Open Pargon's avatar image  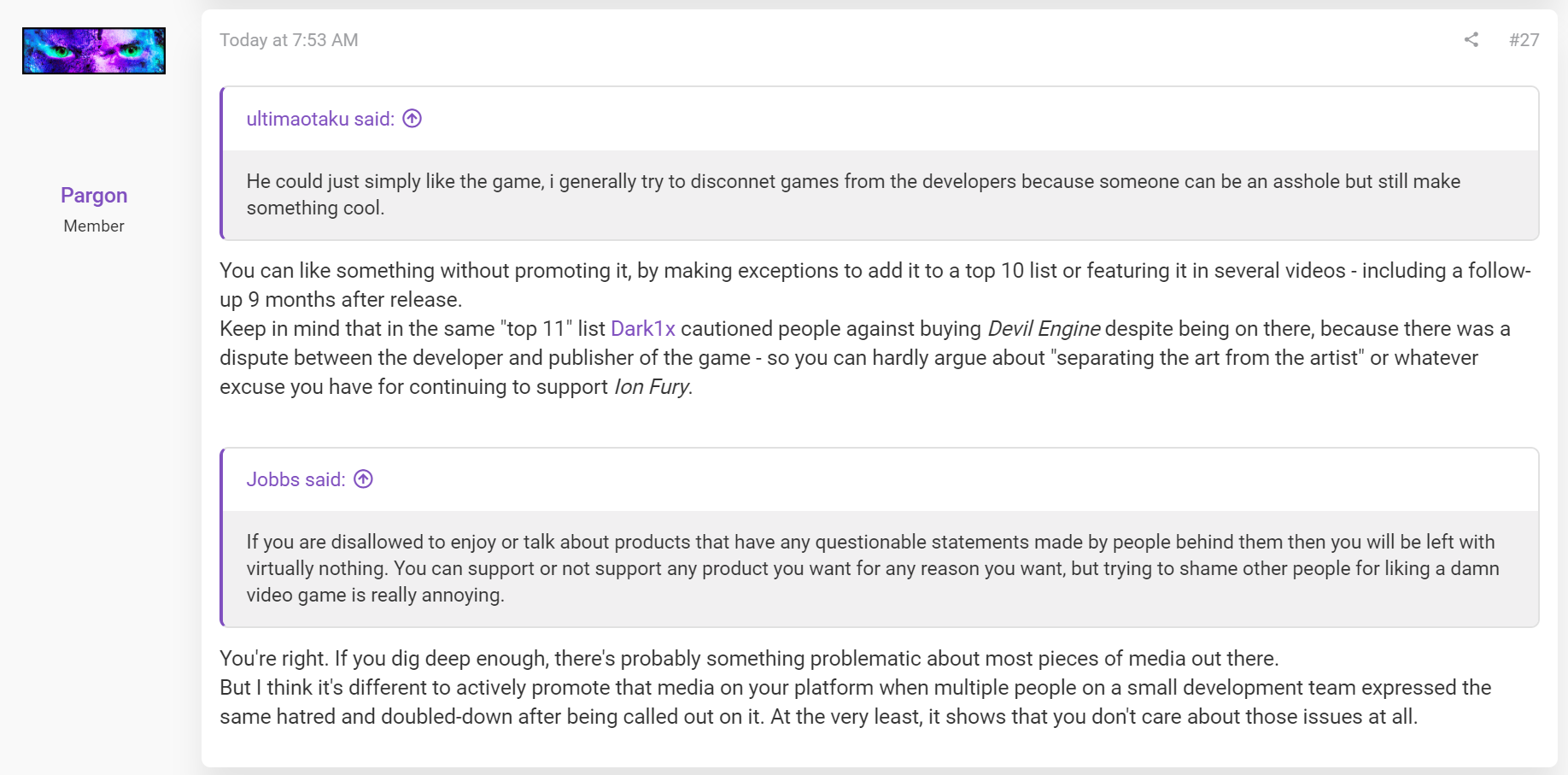[94, 50]
